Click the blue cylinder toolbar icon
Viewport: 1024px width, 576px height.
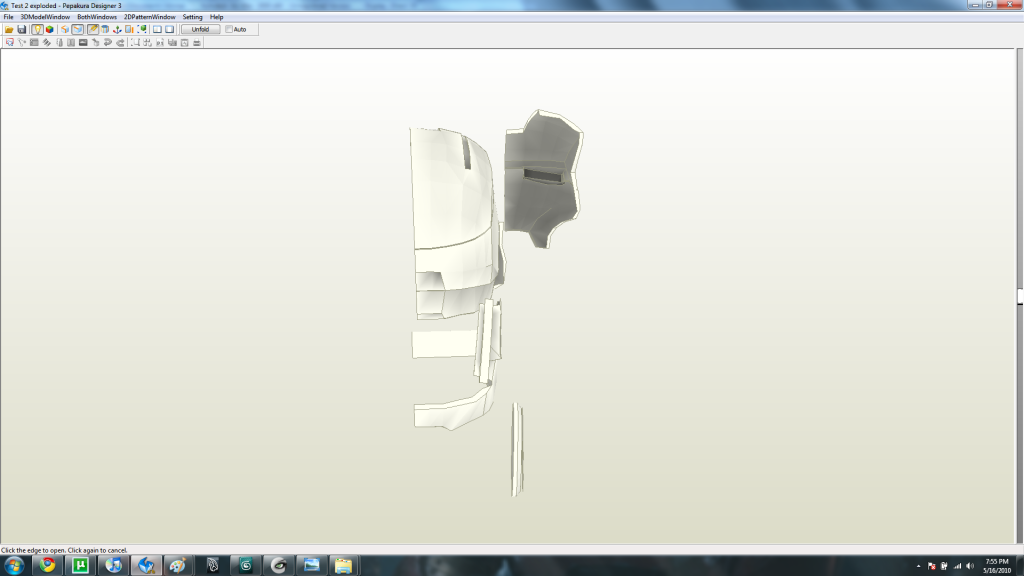104,29
